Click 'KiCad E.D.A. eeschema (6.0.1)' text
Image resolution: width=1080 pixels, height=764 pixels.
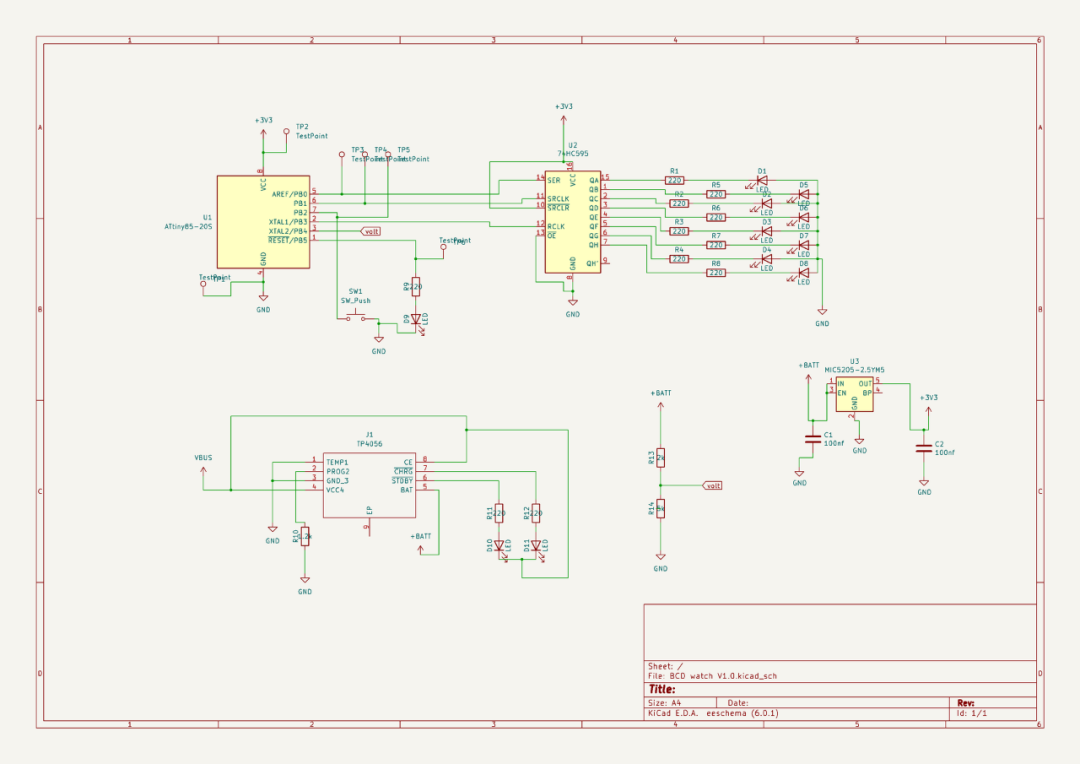point(713,713)
